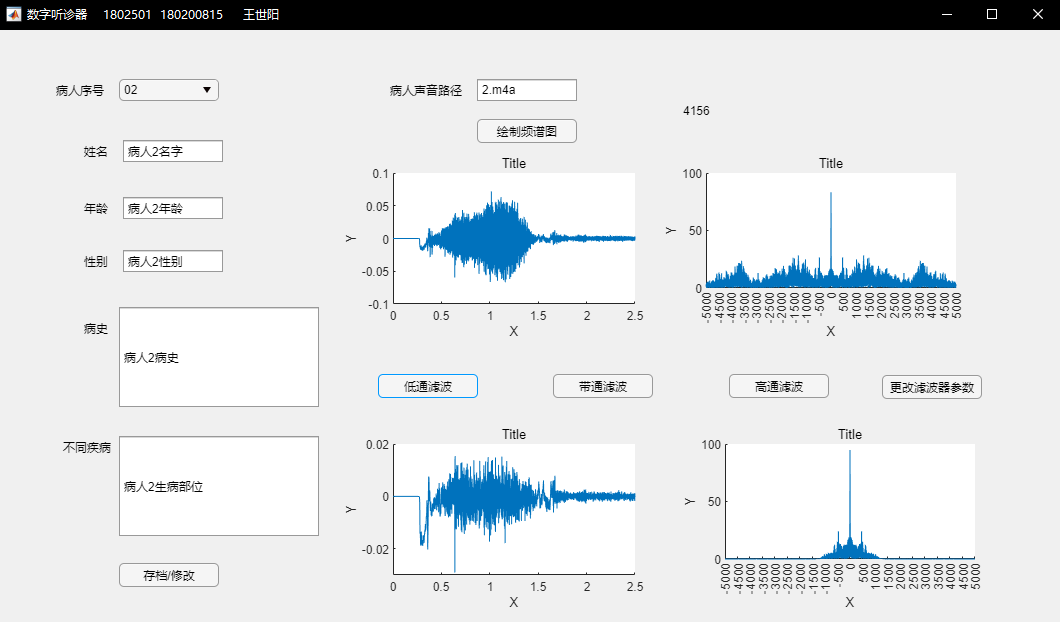
Task: Click the 不同疾病 label
Action: coord(87,448)
